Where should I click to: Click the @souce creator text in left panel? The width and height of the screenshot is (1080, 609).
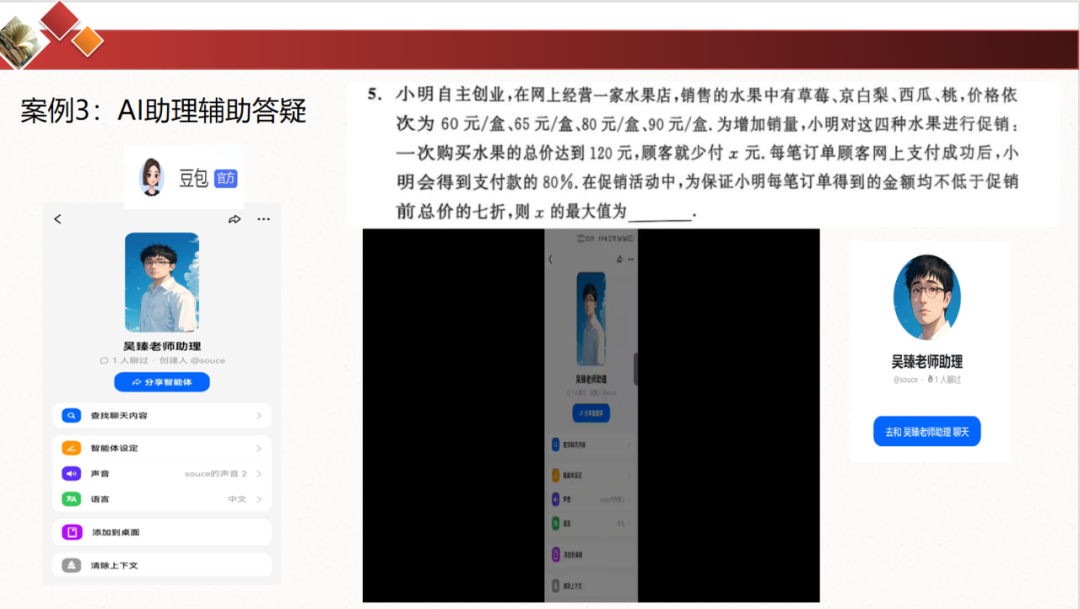[x=207, y=360]
